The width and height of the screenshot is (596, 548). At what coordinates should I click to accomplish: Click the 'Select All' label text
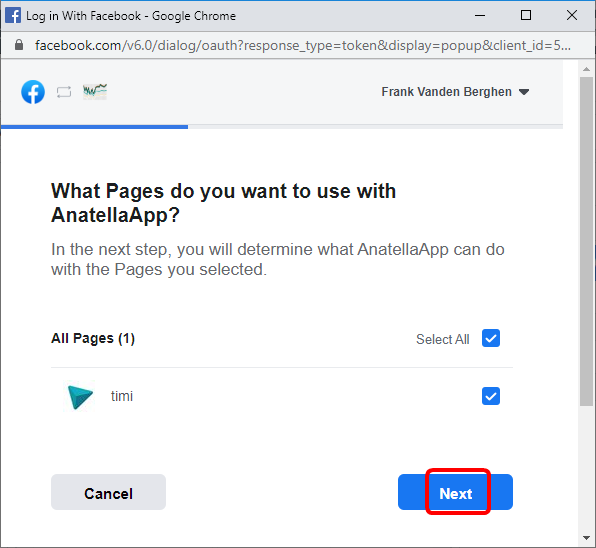pos(443,339)
